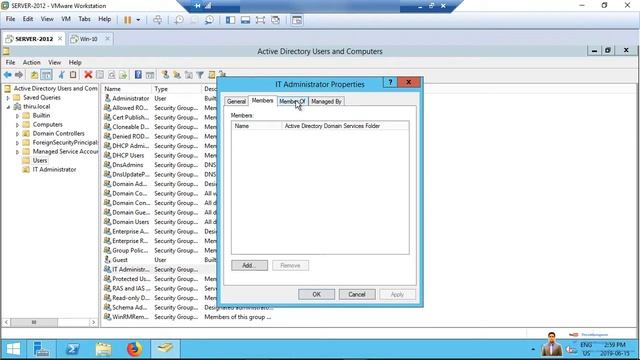Click the red X Delete icon
This screenshot has height=360, width=640.
[x=88, y=75]
